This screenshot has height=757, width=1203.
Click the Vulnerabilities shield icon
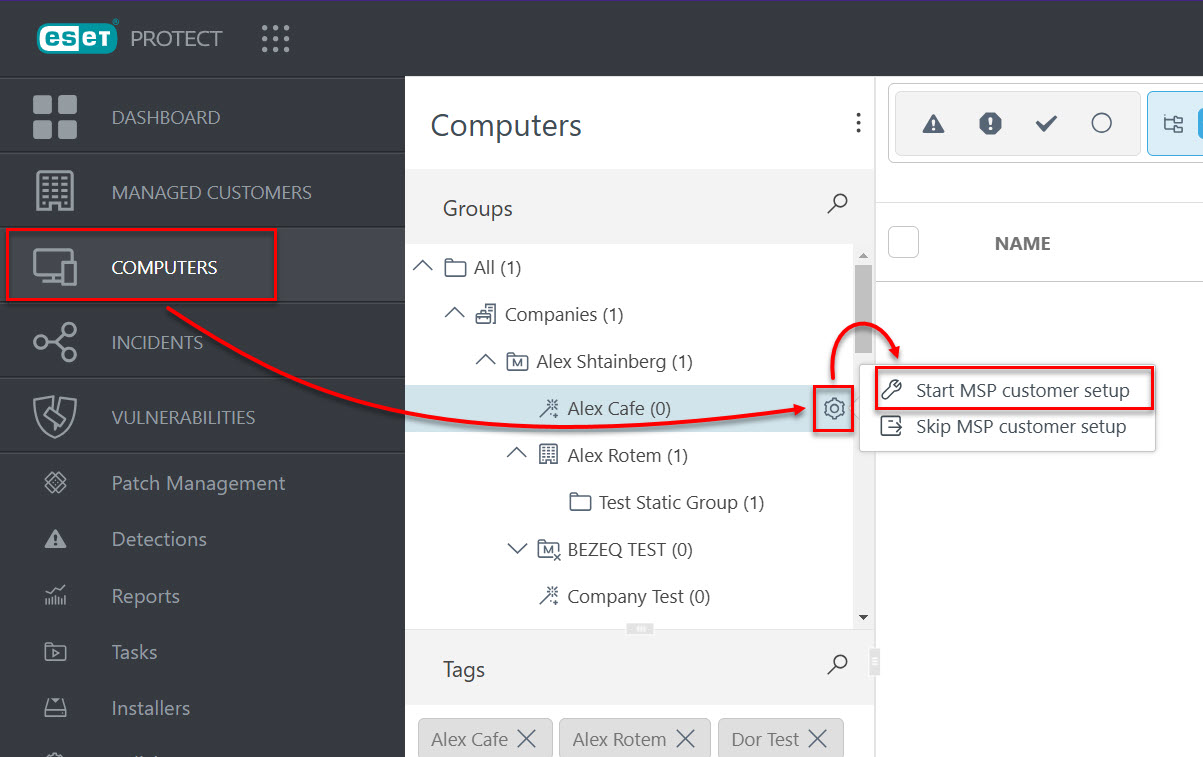55,417
